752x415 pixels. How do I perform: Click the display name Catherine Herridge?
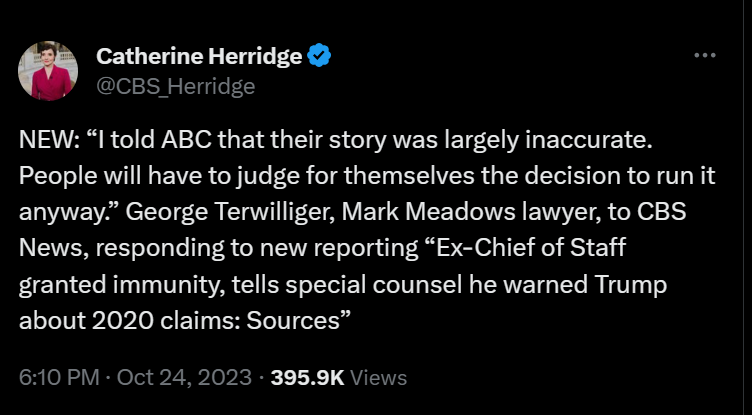[x=198, y=57]
